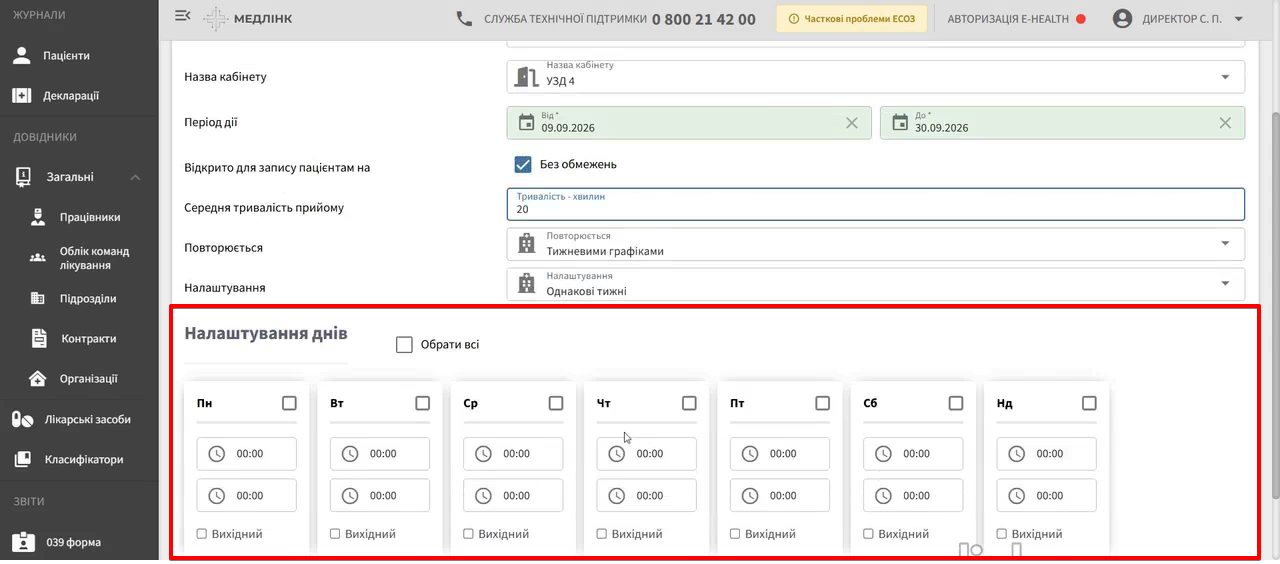Toggle the Без обмежень checkbox

[x=522, y=164]
